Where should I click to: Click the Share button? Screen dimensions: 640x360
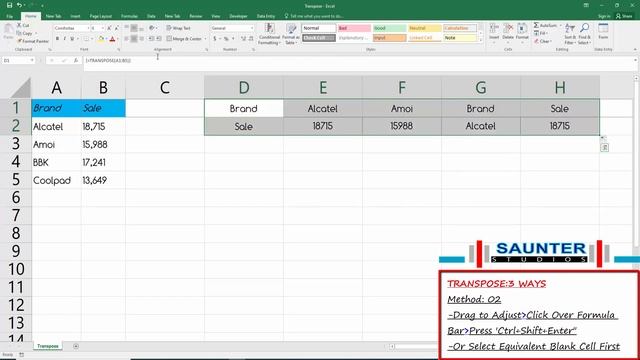click(x=624, y=16)
